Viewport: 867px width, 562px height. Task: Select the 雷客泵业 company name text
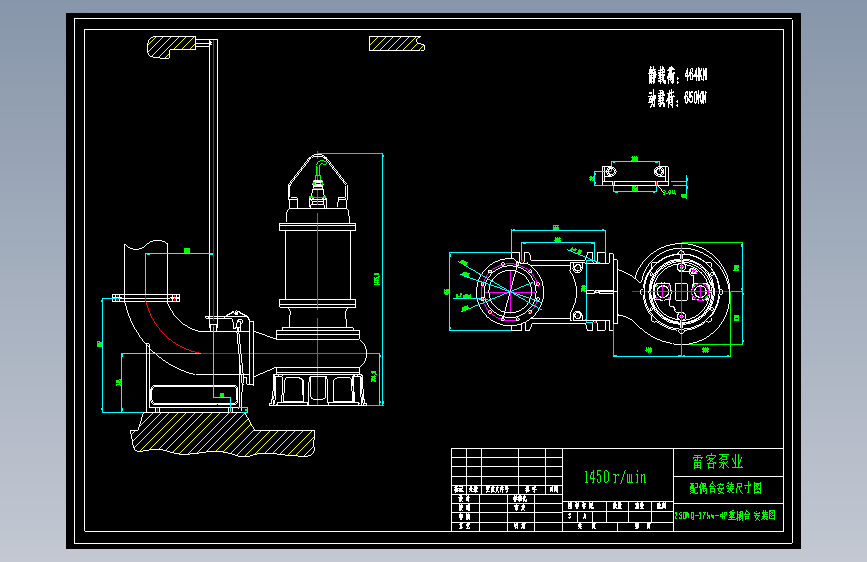717,462
